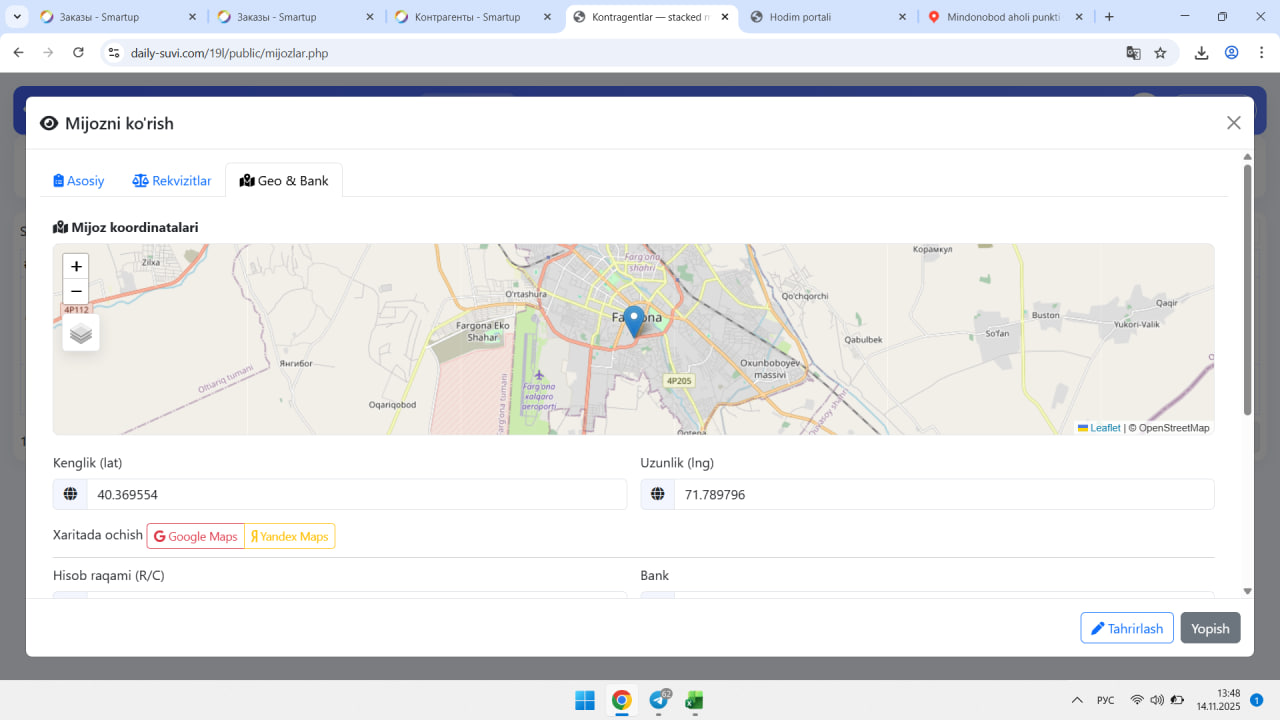The width and height of the screenshot is (1280, 720).
Task: Open location in Yandex Maps
Action: tap(290, 536)
